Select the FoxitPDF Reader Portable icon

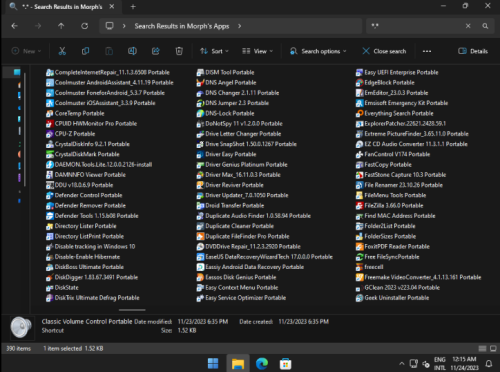(359, 247)
